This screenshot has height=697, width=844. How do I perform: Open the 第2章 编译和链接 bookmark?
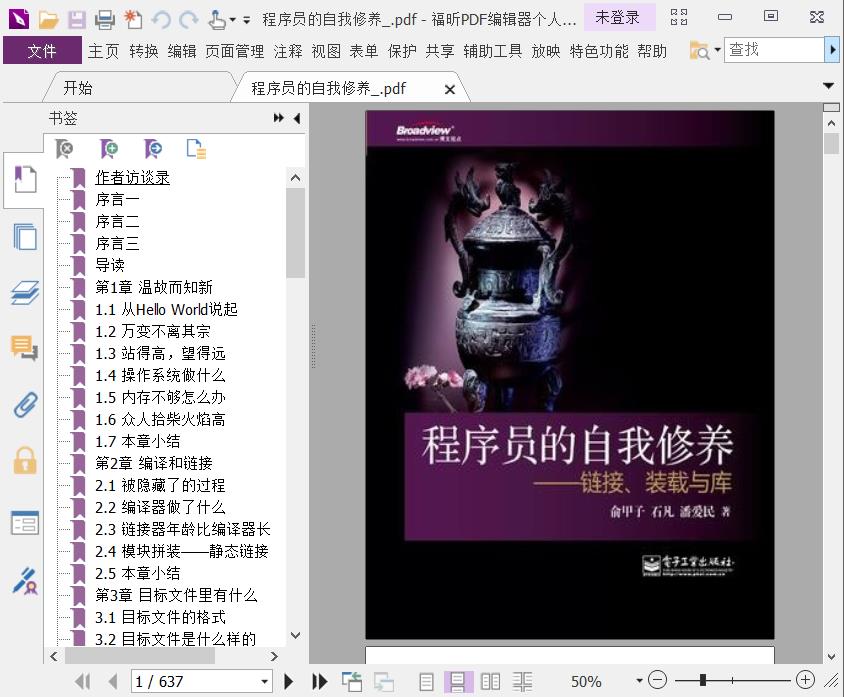[x=154, y=463]
